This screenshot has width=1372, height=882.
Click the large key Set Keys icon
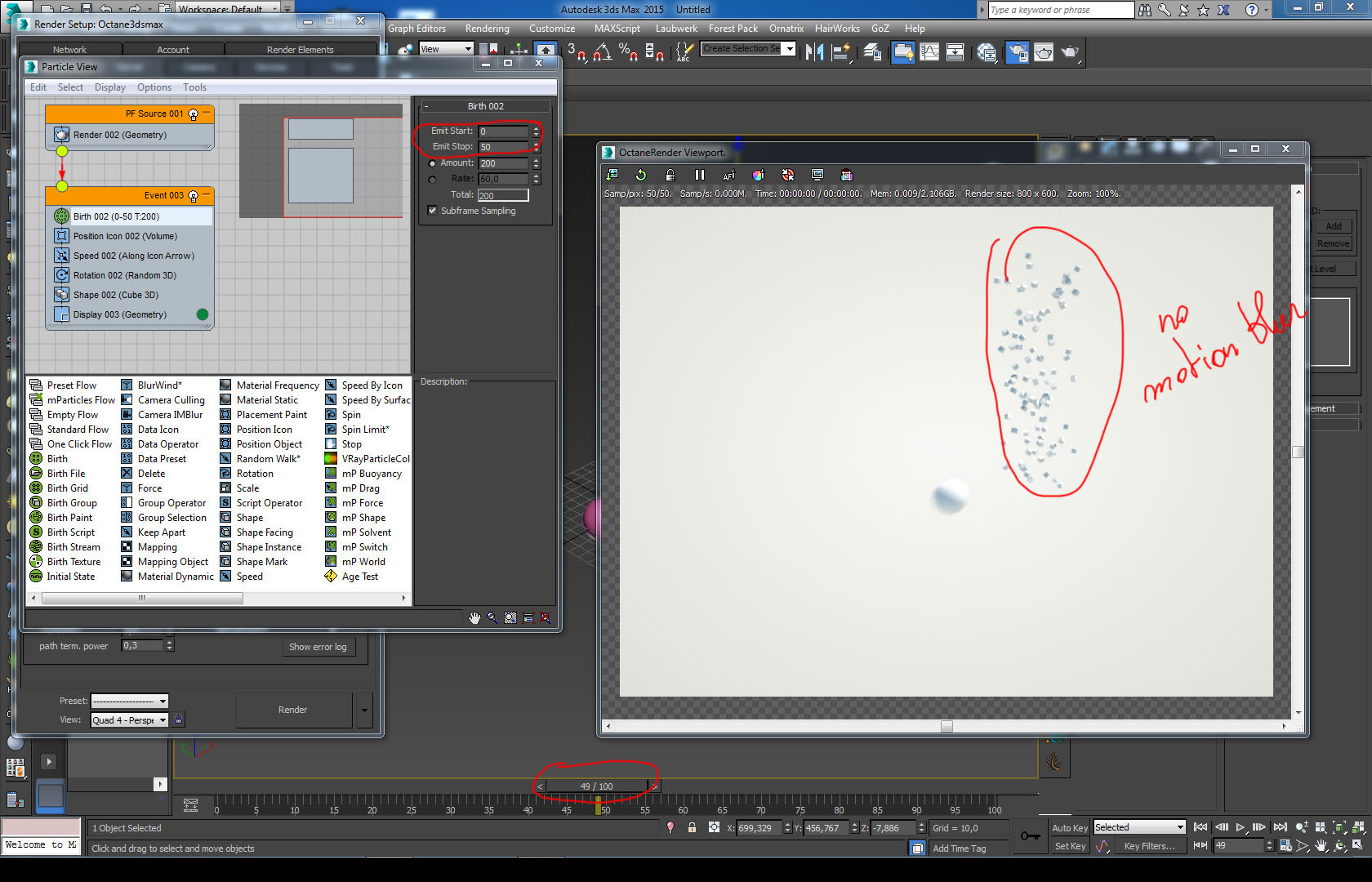[x=1030, y=836]
